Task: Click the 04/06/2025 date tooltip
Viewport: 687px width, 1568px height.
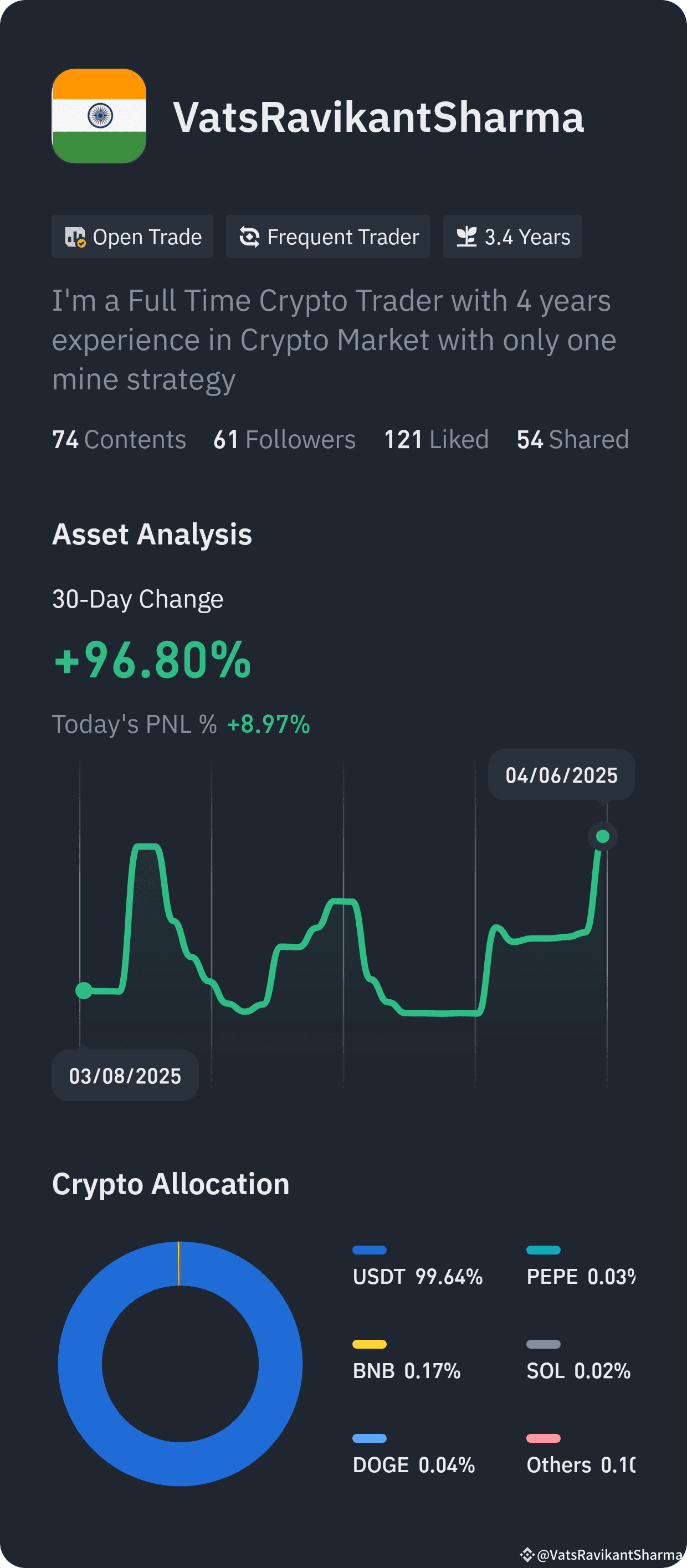Action: [x=562, y=775]
